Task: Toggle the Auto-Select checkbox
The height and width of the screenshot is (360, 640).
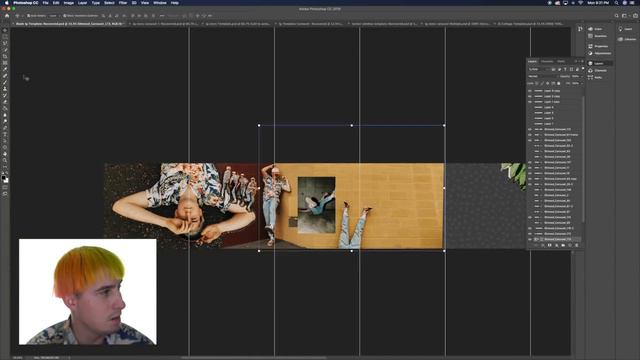Action: [x=28, y=16]
